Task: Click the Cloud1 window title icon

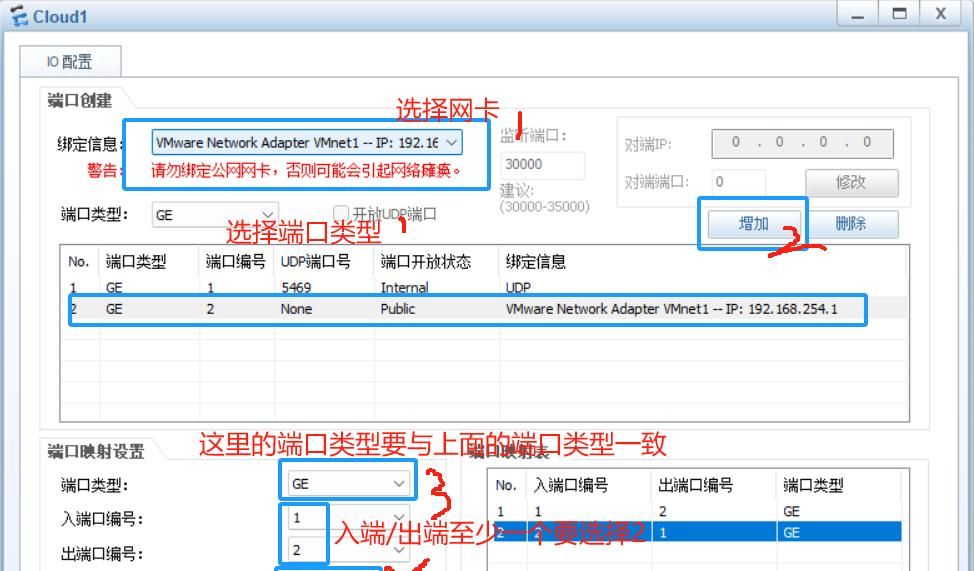Action: click(x=19, y=16)
